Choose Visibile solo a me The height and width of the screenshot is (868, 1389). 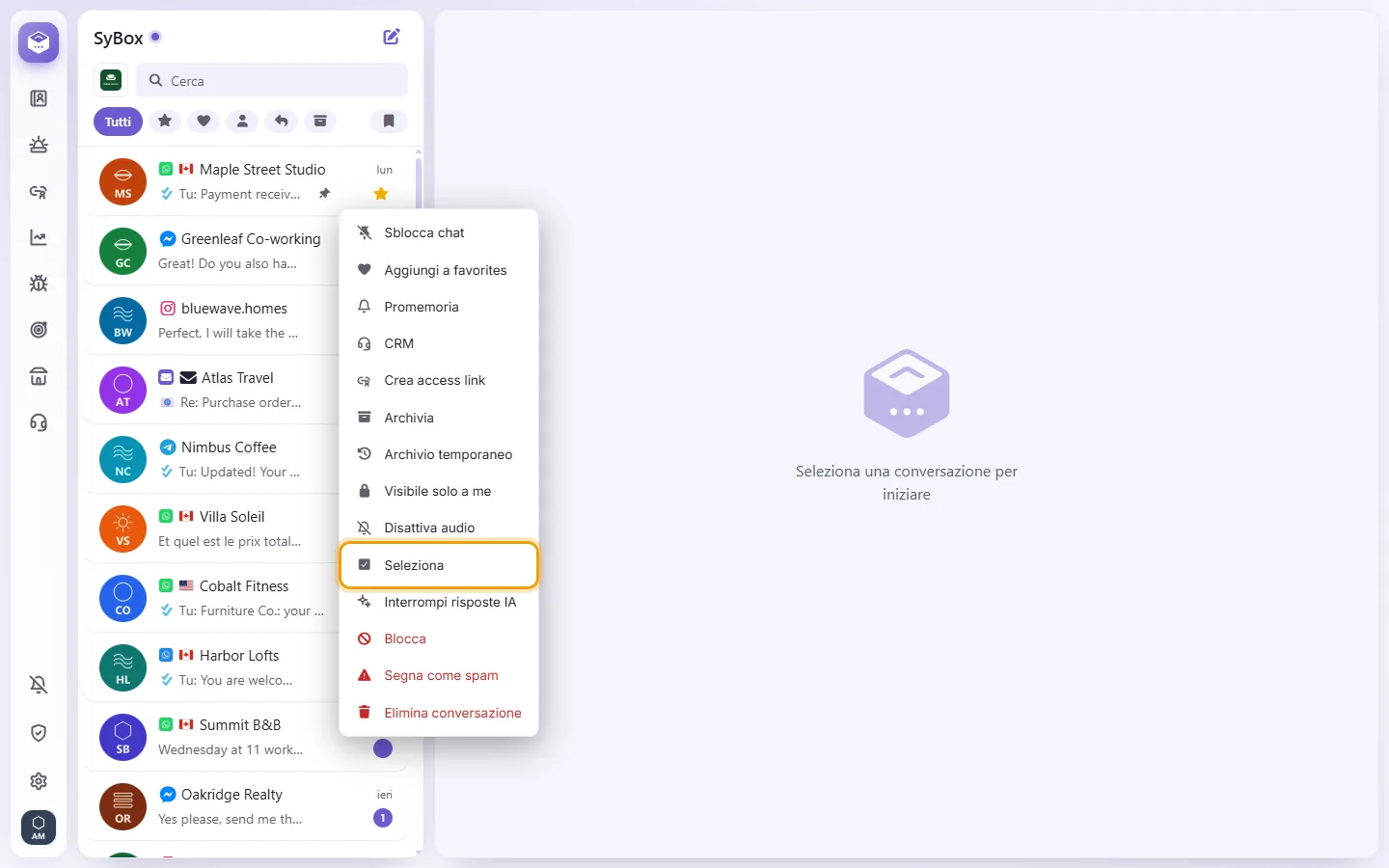coord(439,491)
